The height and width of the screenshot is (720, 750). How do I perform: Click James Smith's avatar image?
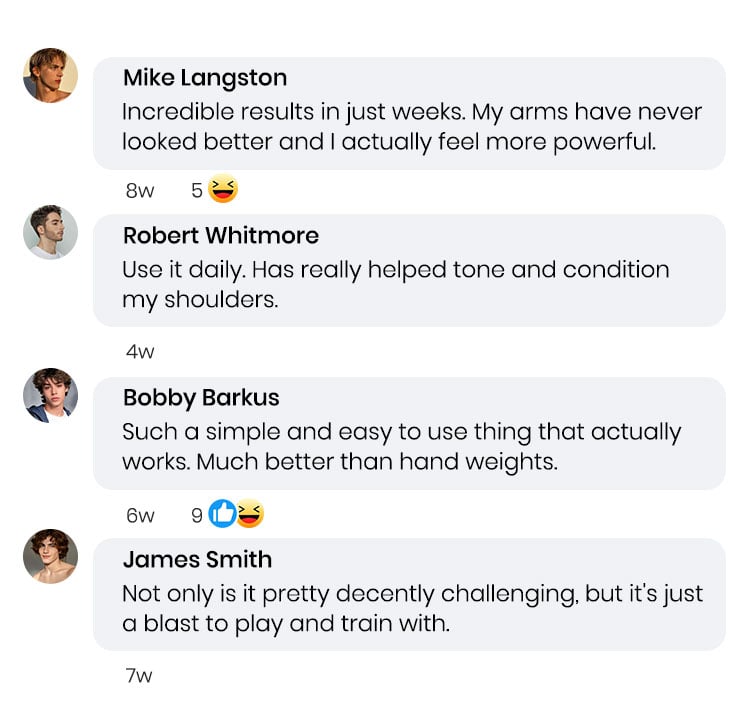(x=50, y=556)
